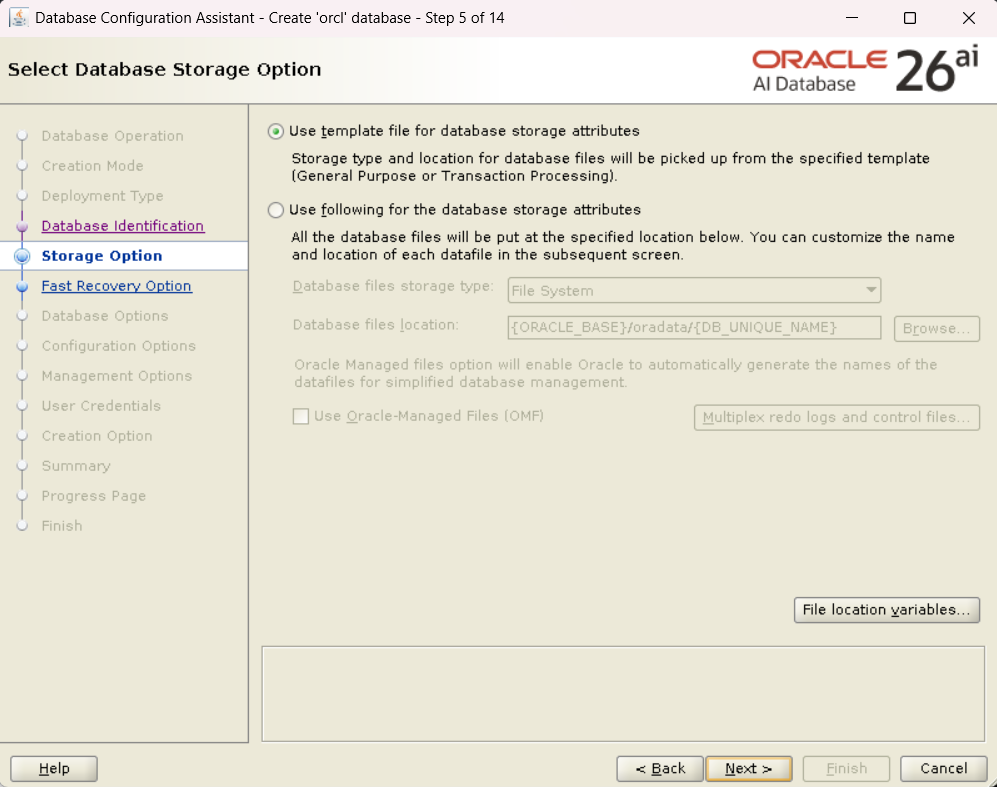Open File location variables dialog

[x=886, y=610]
